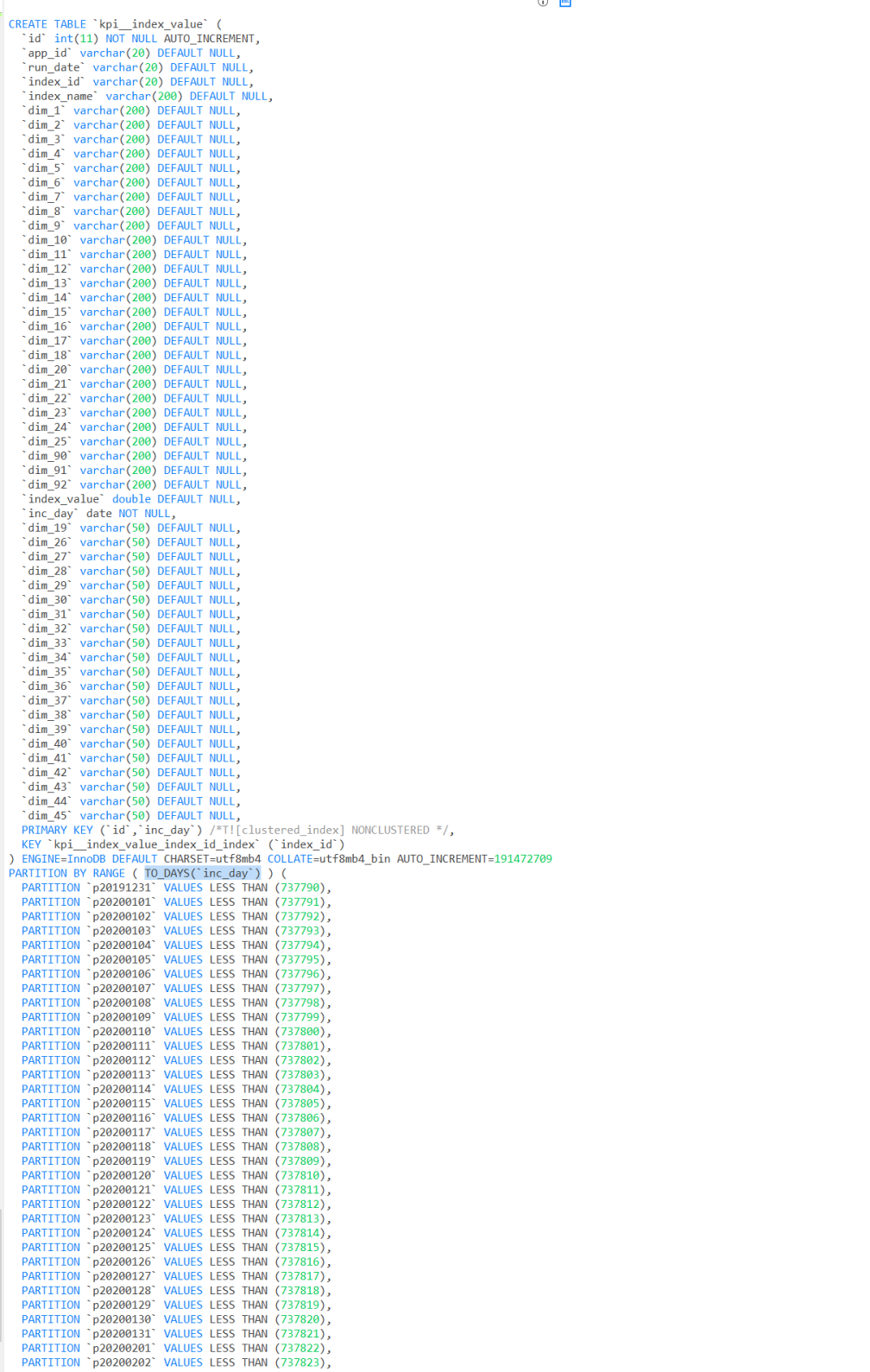
Task: Click the partition `p20200122` line
Action: (x=176, y=1204)
